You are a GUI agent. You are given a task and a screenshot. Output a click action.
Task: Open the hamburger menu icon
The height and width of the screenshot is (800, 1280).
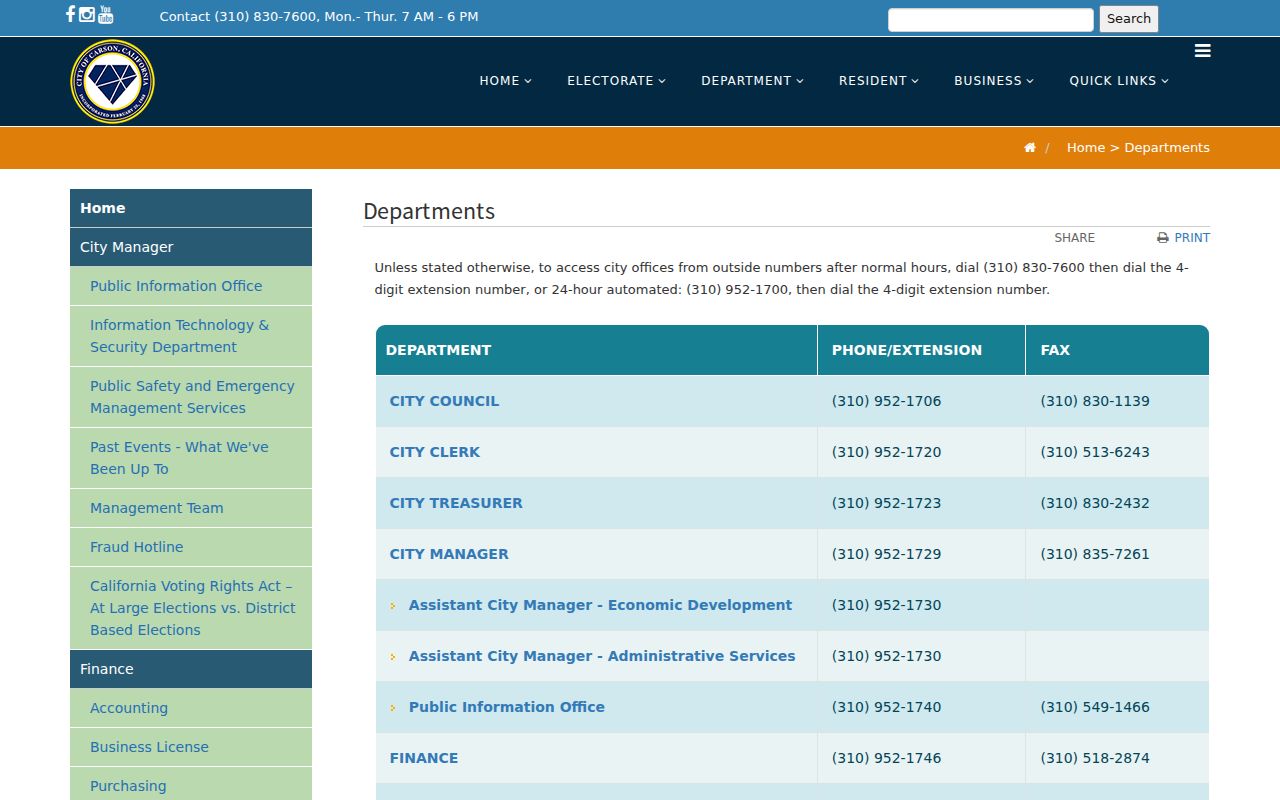coord(1203,51)
